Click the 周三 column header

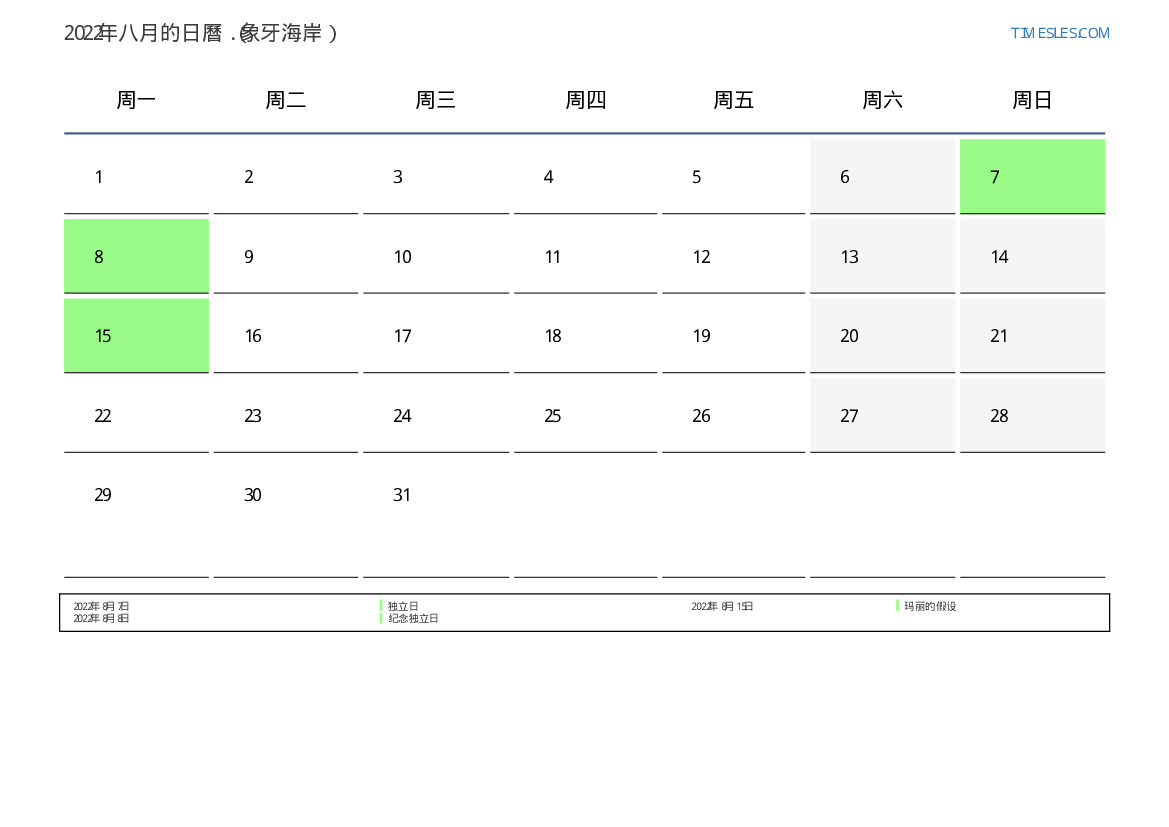point(435,99)
